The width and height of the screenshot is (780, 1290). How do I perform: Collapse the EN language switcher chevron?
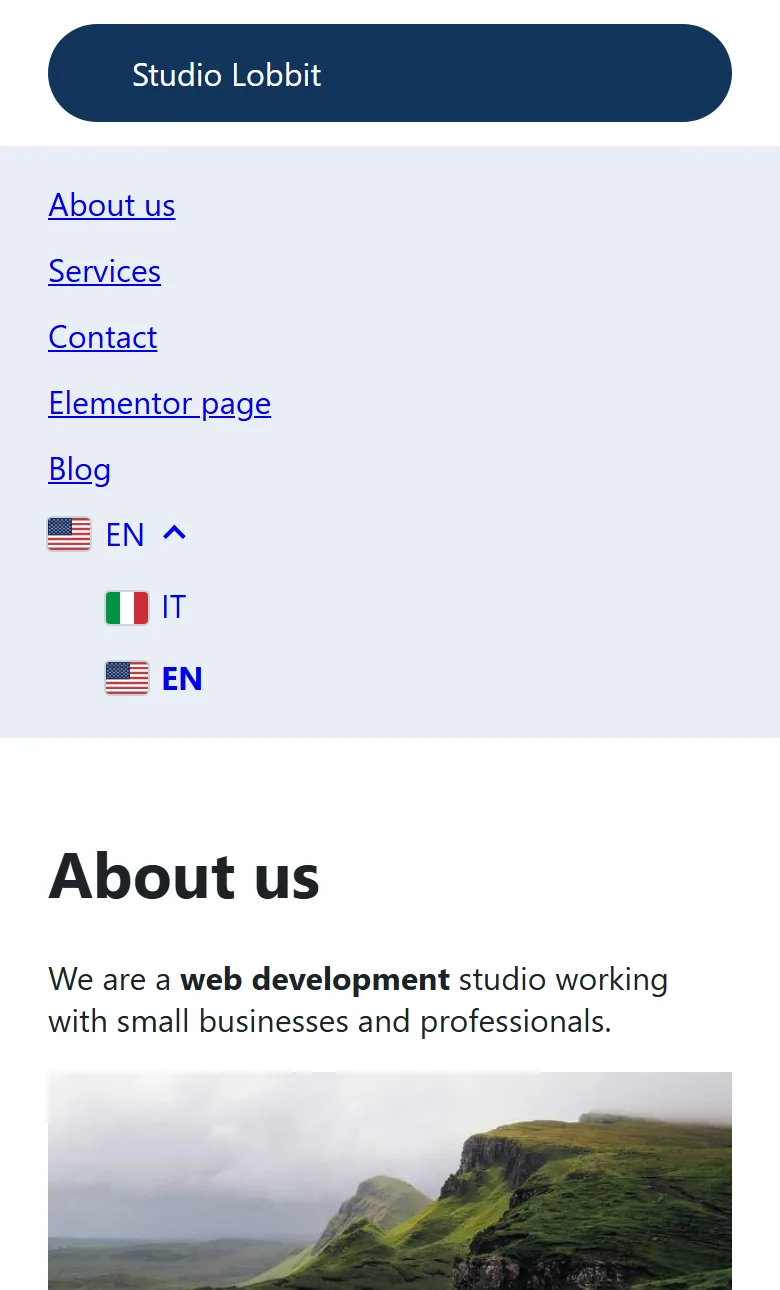(174, 534)
